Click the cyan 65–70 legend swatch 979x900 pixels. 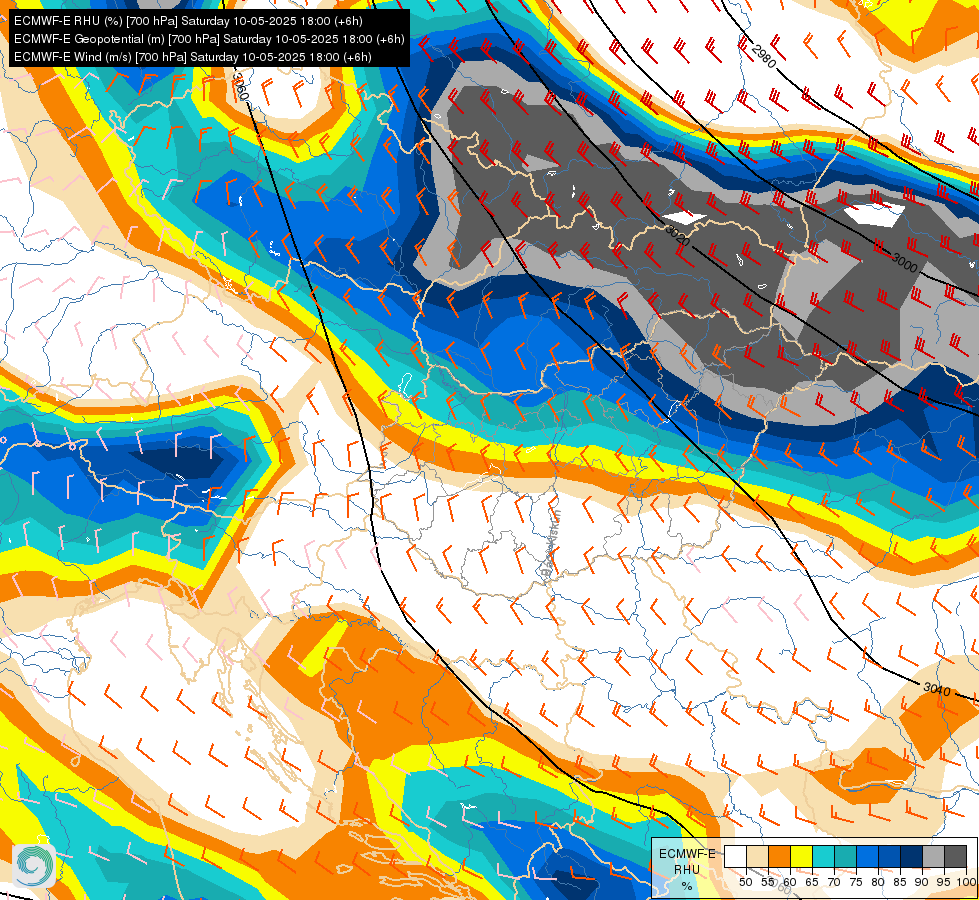[x=824, y=856]
